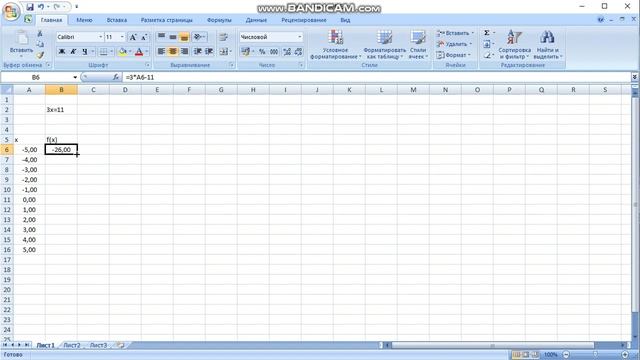640x360 pixels.
Task: Apply accounting number format icon
Action: pyautogui.click(x=245, y=51)
